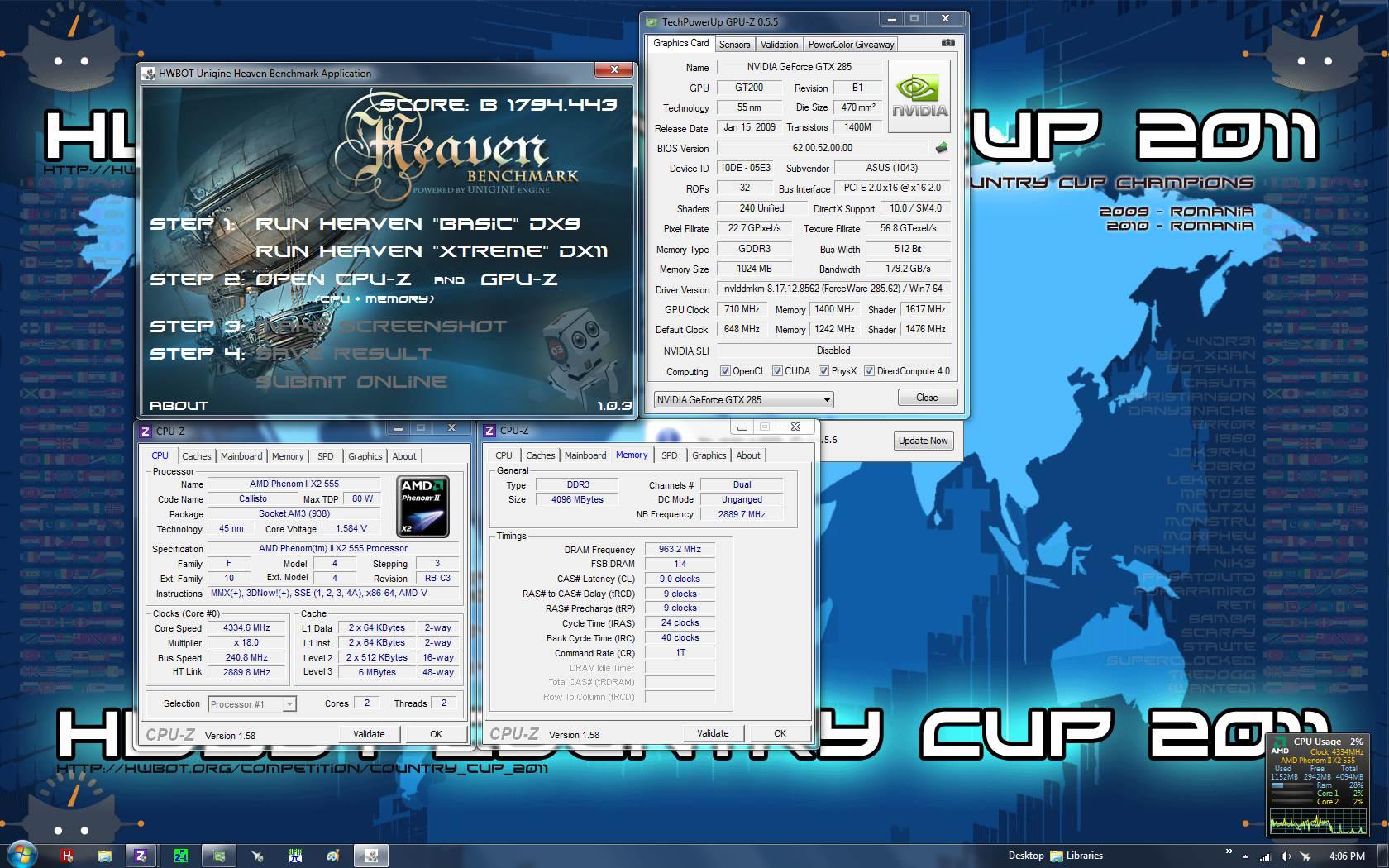Toggle the CUDA checkbox in GPU-Z

(x=777, y=371)
